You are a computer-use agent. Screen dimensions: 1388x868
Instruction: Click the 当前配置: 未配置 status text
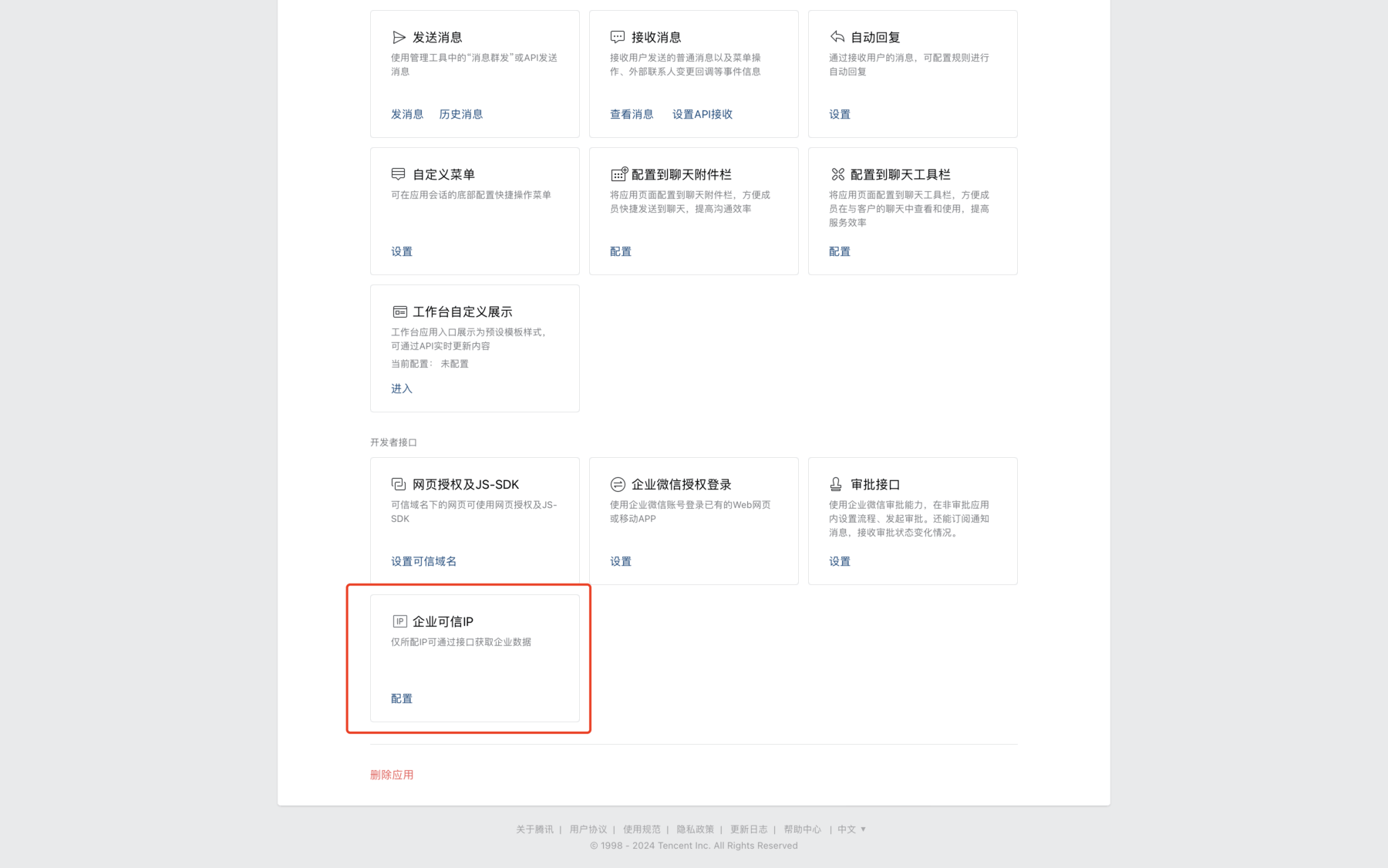(x=430, y=364)
